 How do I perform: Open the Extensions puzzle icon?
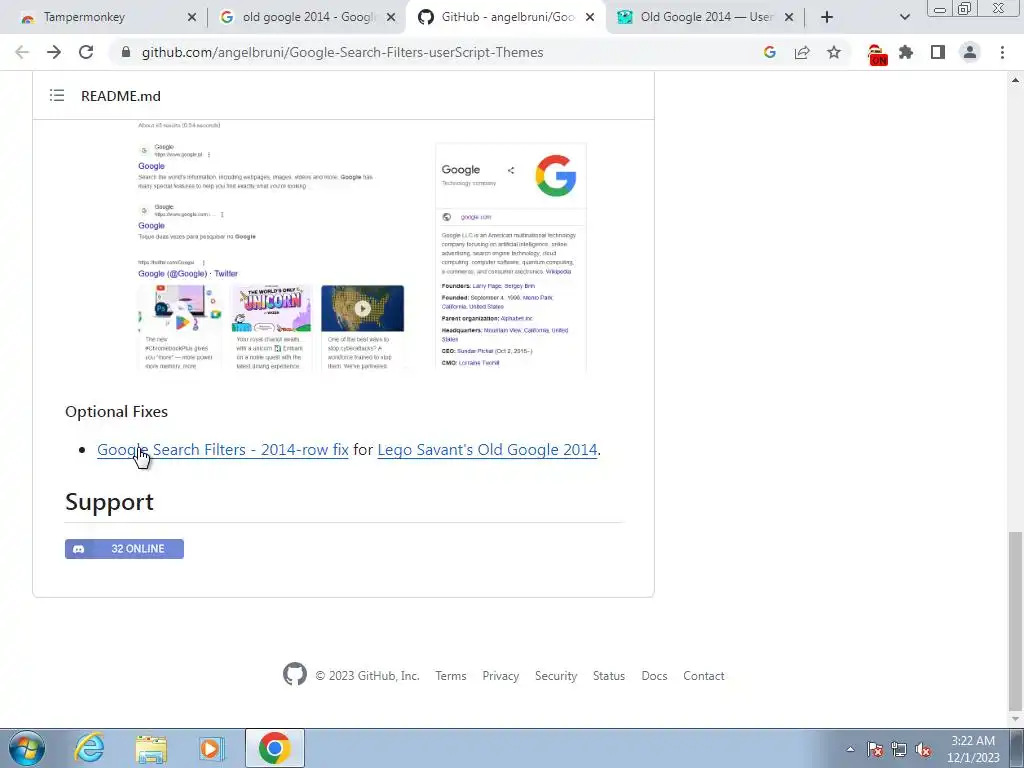pos(906,52)
